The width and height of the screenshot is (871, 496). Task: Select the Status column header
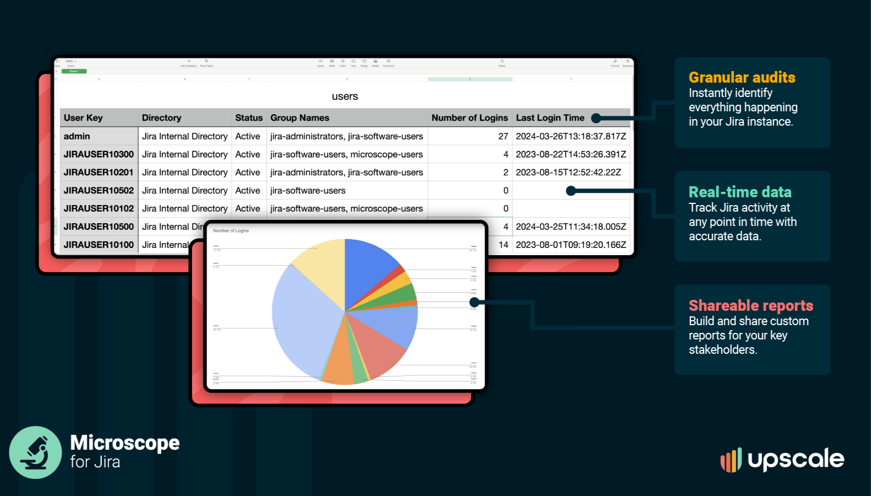click(249, 118)
